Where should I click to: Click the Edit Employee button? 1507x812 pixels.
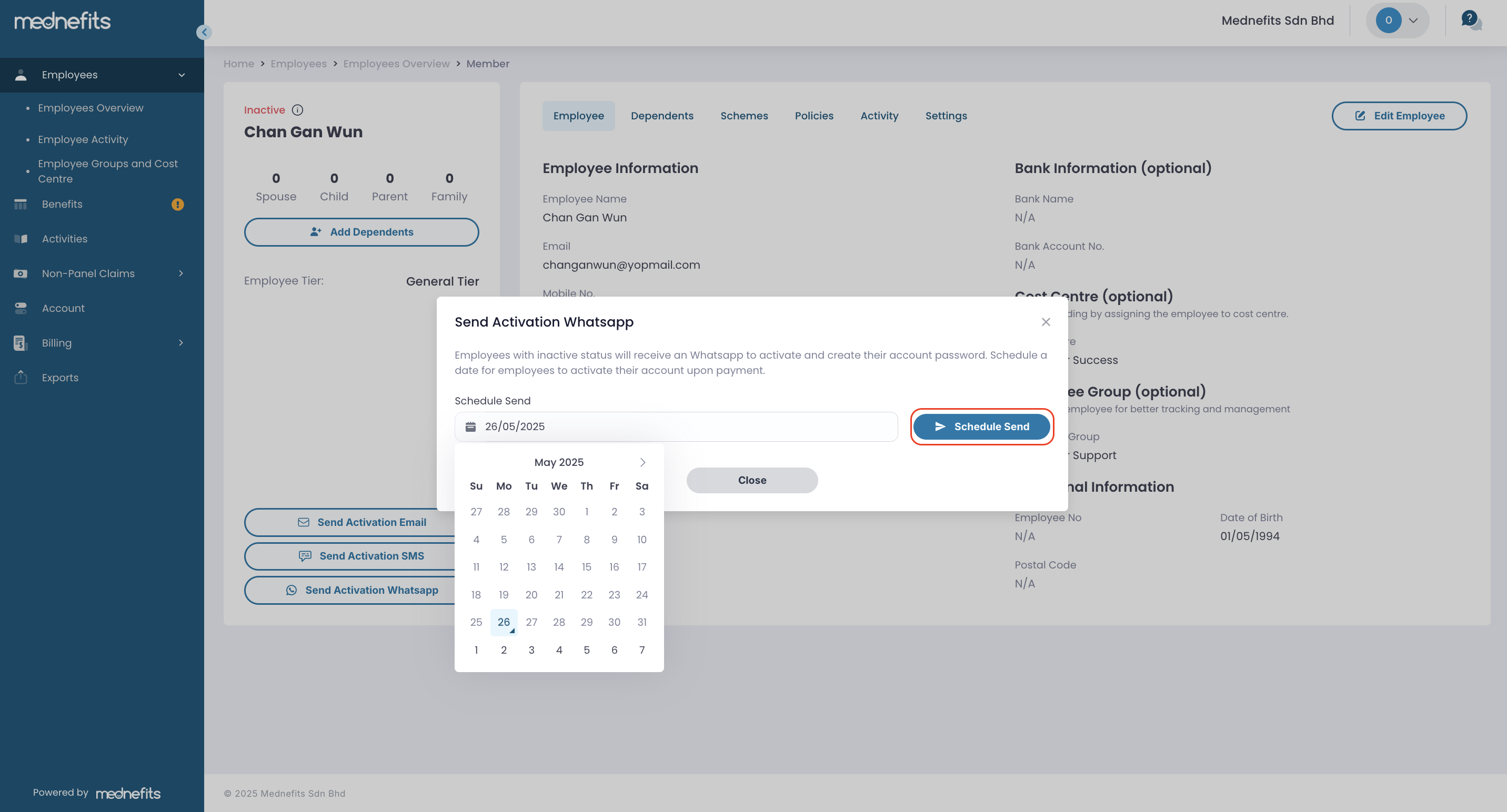tap(1399, 116)
